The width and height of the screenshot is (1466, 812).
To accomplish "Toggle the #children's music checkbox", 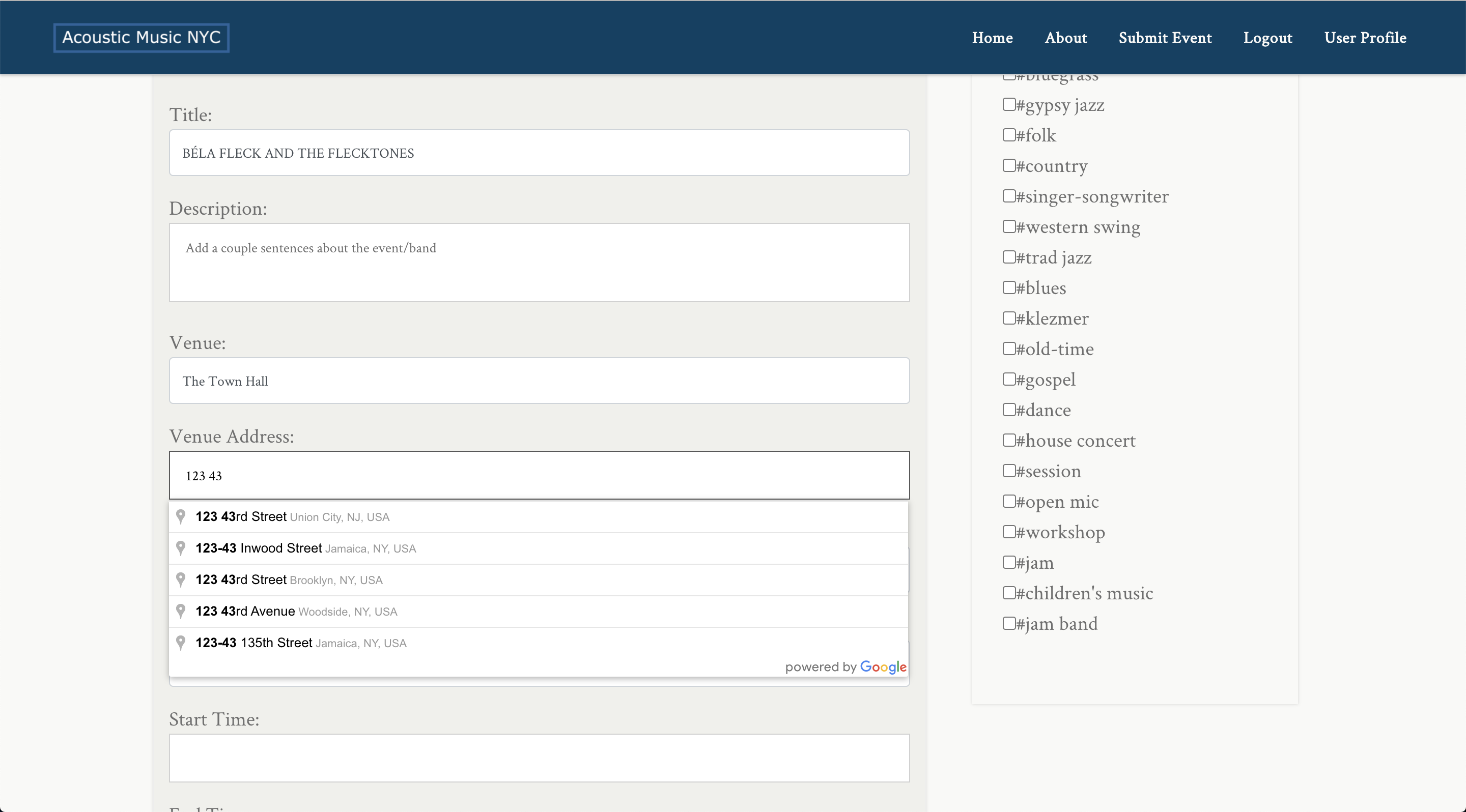I will pos(1008,593).
